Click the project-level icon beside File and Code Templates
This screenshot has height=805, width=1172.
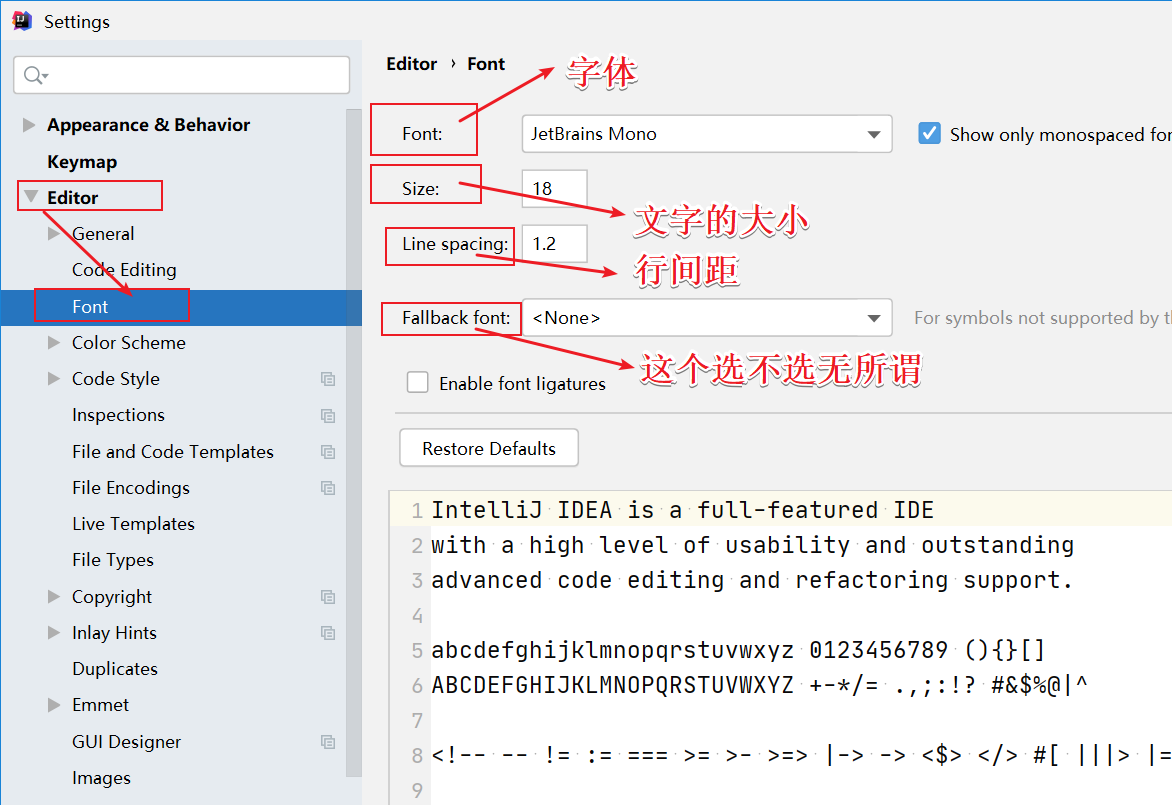[327, 452]
